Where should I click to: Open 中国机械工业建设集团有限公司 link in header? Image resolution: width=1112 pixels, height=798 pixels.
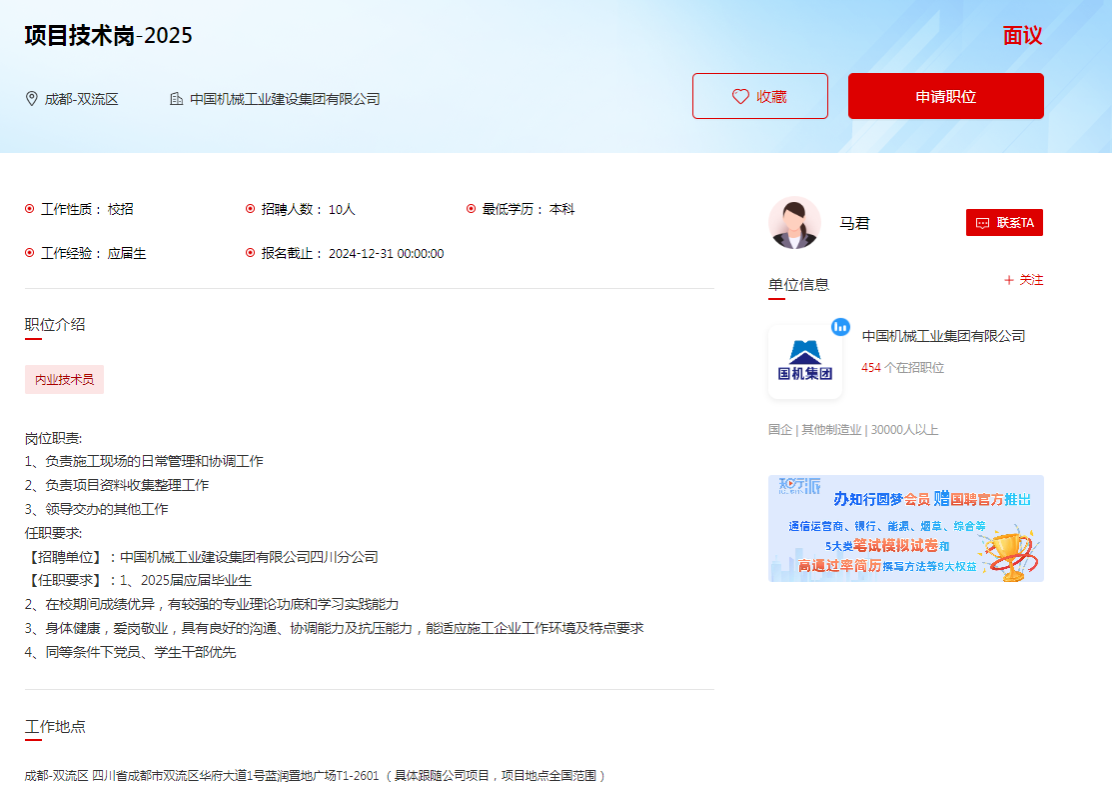285,99
